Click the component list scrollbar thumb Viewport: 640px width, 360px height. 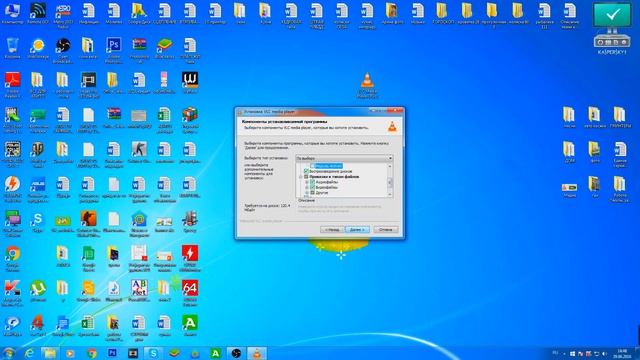coord(390,182)
